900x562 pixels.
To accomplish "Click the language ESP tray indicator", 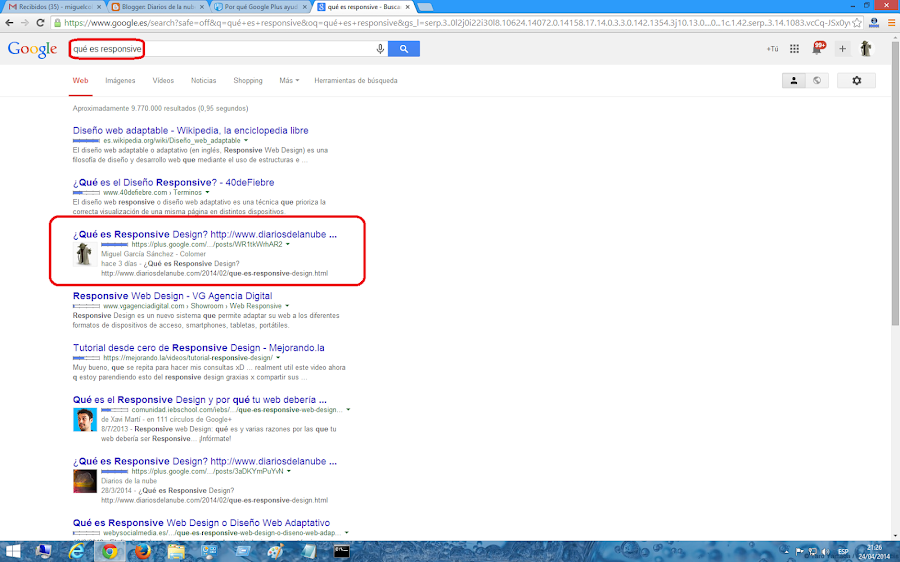I will pos(843,552).
